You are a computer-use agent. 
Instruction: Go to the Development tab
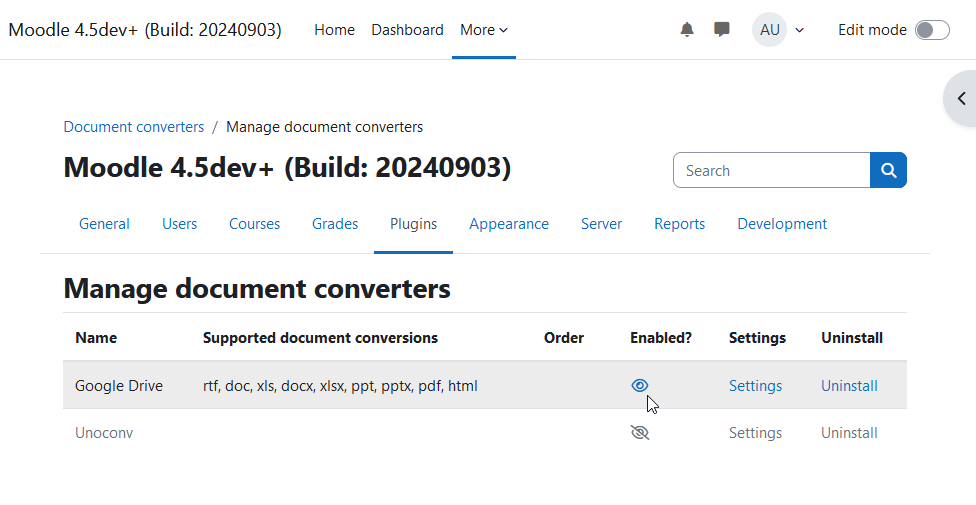[x=782, y=224]
